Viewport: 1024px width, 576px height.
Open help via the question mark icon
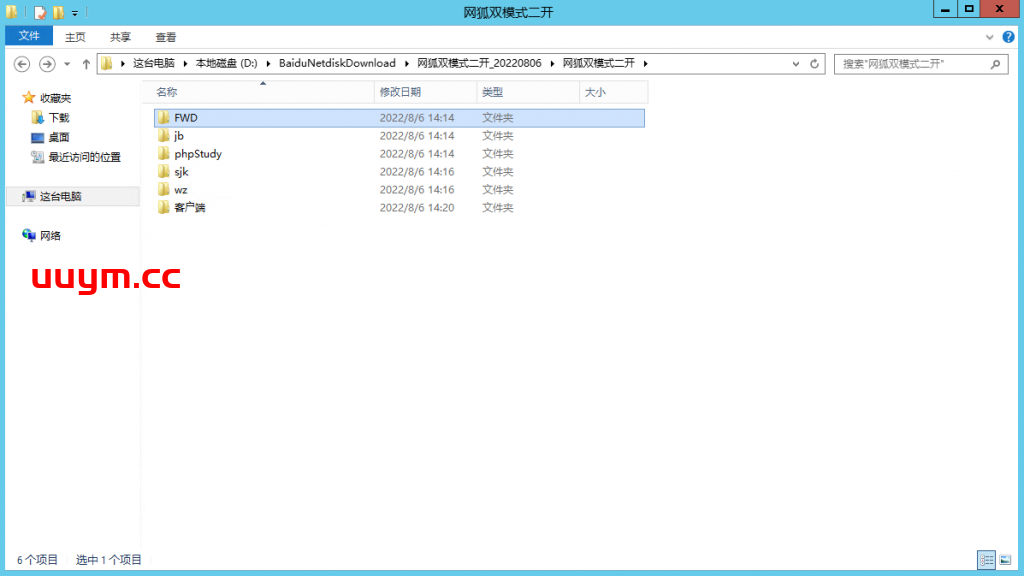[1006, 36]
